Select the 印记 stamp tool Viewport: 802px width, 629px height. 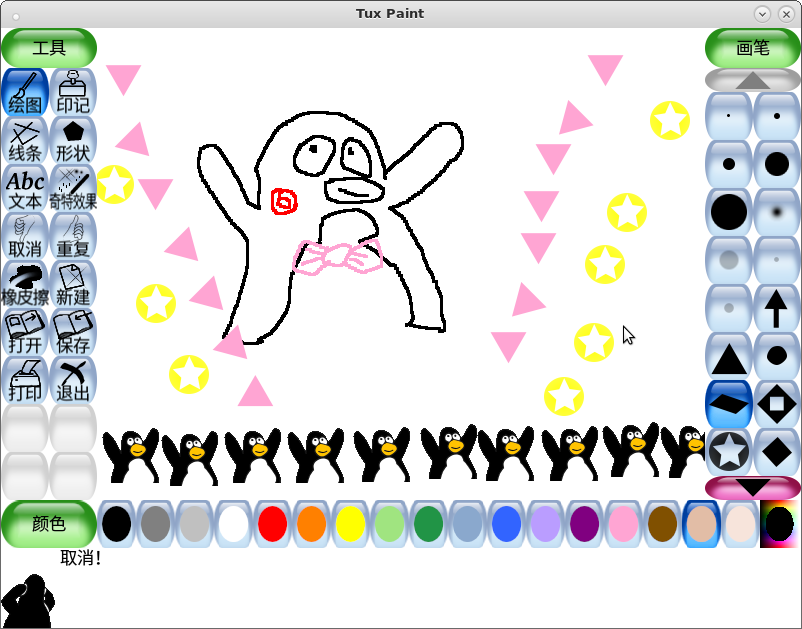[73, 92]
